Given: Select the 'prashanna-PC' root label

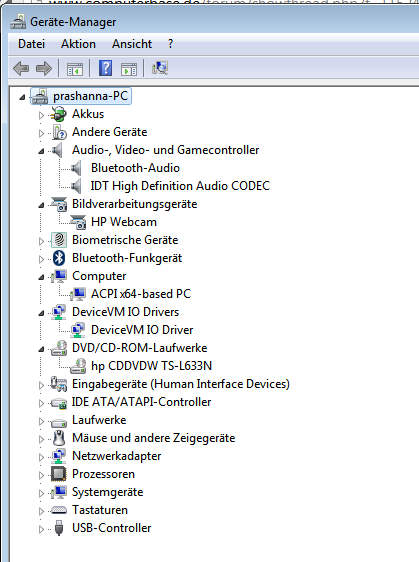Looking at the screenshot, I should point(91,96).
